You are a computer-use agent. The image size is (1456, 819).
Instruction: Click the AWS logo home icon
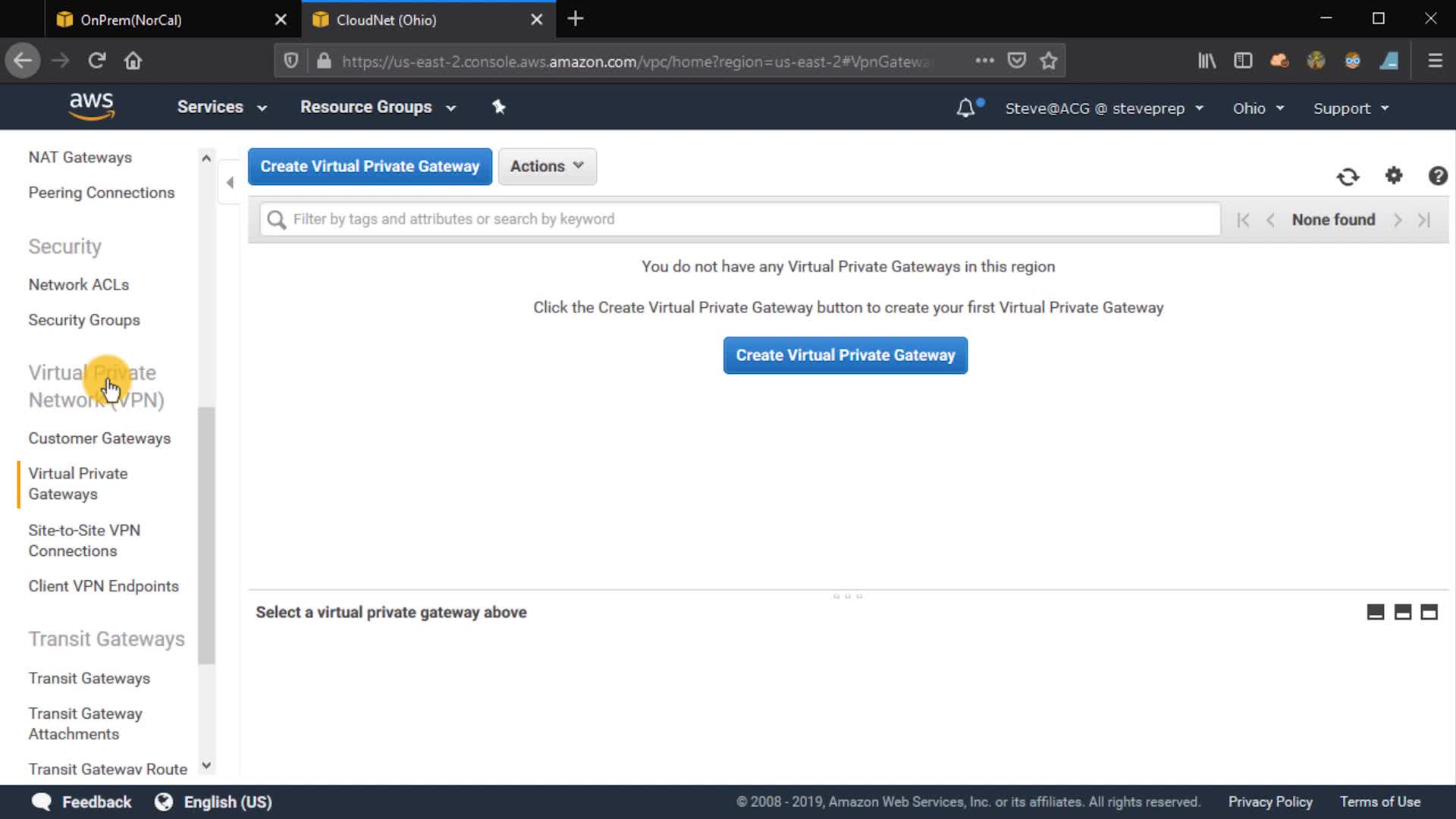(91, 106)
